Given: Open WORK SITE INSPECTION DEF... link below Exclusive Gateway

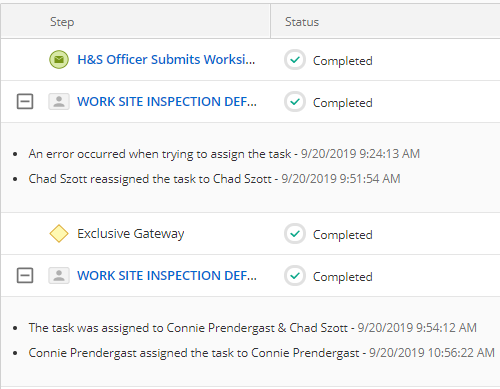Looking at the screenshot, I should click(x=167, y=276).
